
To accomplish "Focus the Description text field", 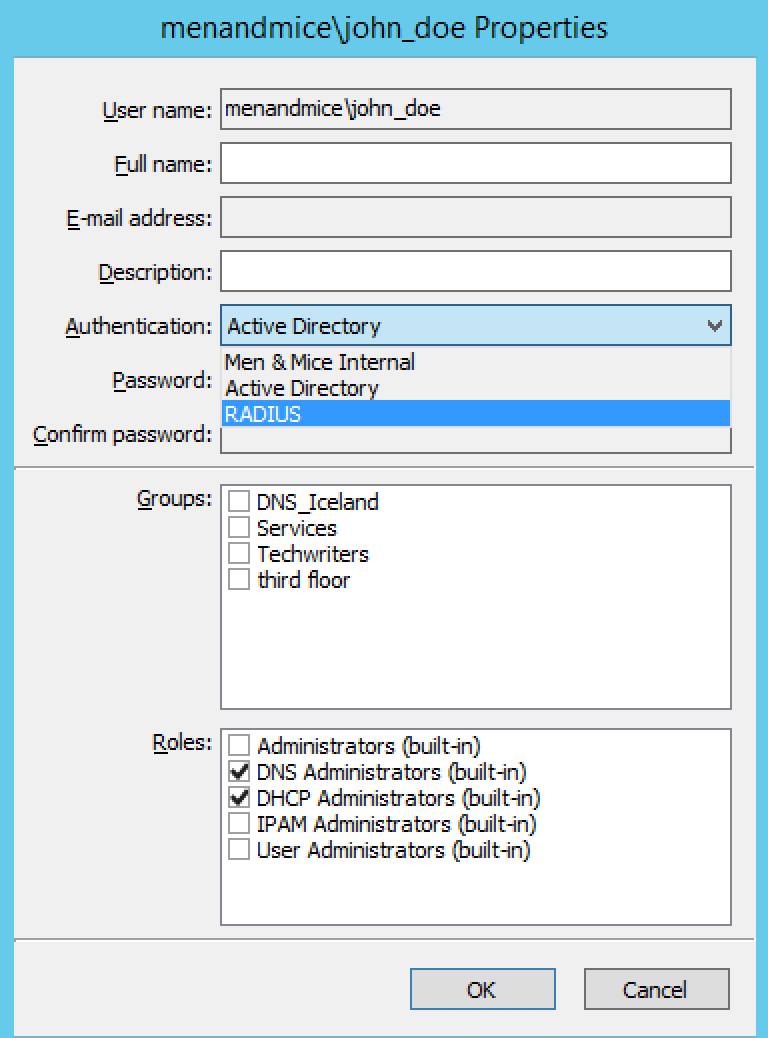I will point(475,272).
